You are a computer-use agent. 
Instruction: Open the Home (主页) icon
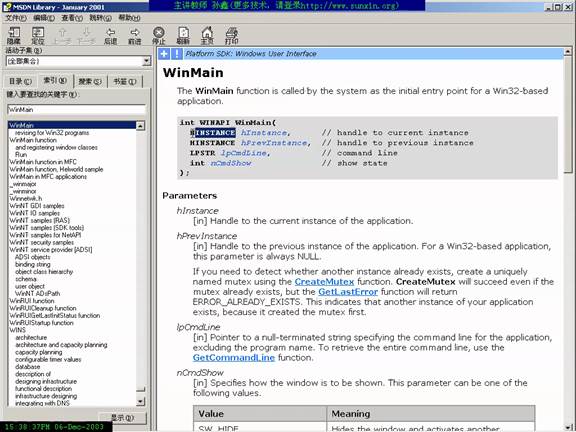point(207,36)
